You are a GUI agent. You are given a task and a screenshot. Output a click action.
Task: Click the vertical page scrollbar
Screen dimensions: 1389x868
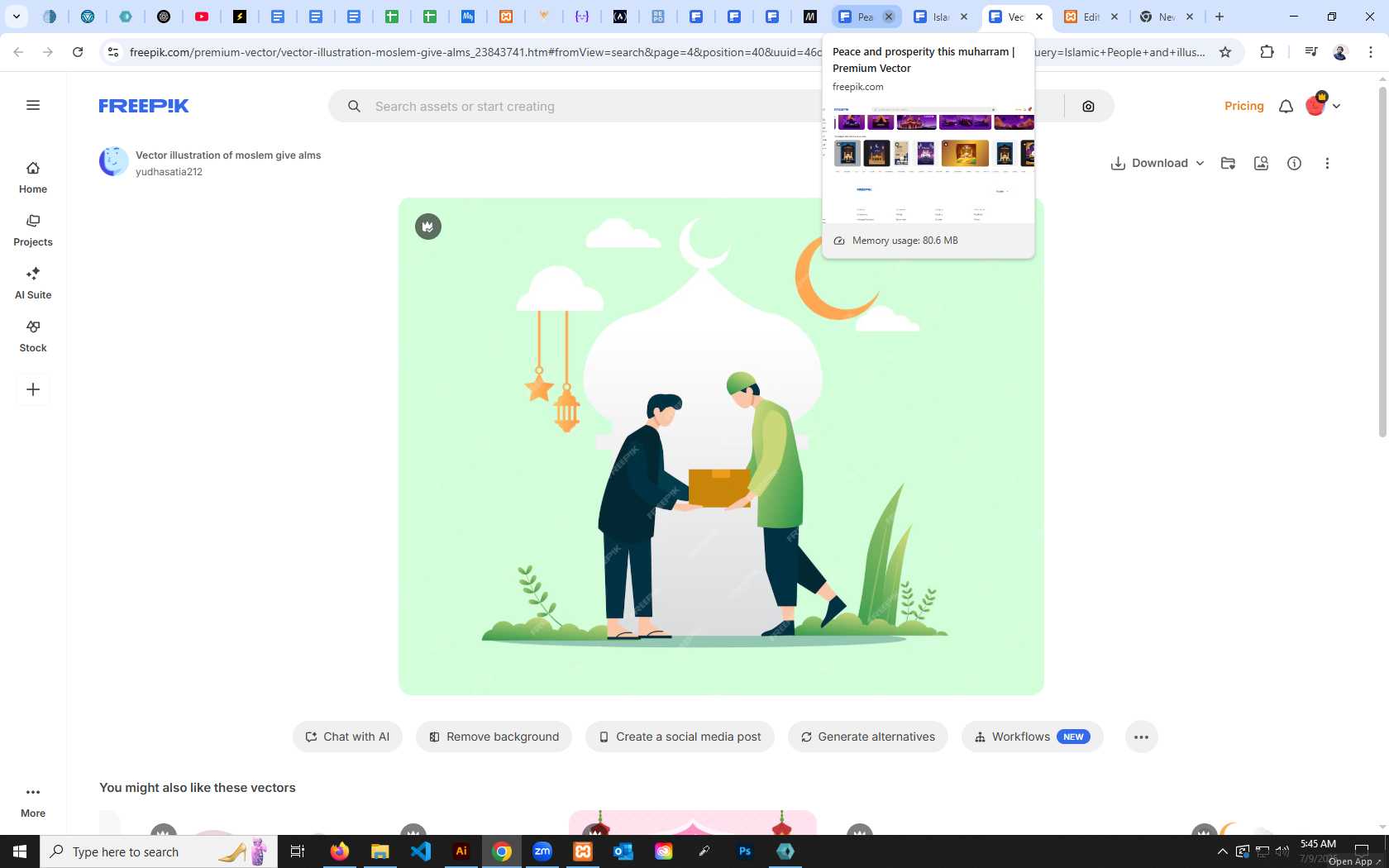coord(1382,261)
